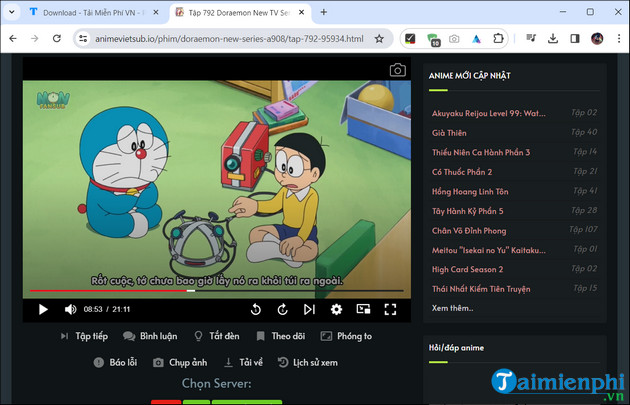630x405 pixels.
Task: Skip forward with the fast-forward circular icon
Action: [282, 309]
